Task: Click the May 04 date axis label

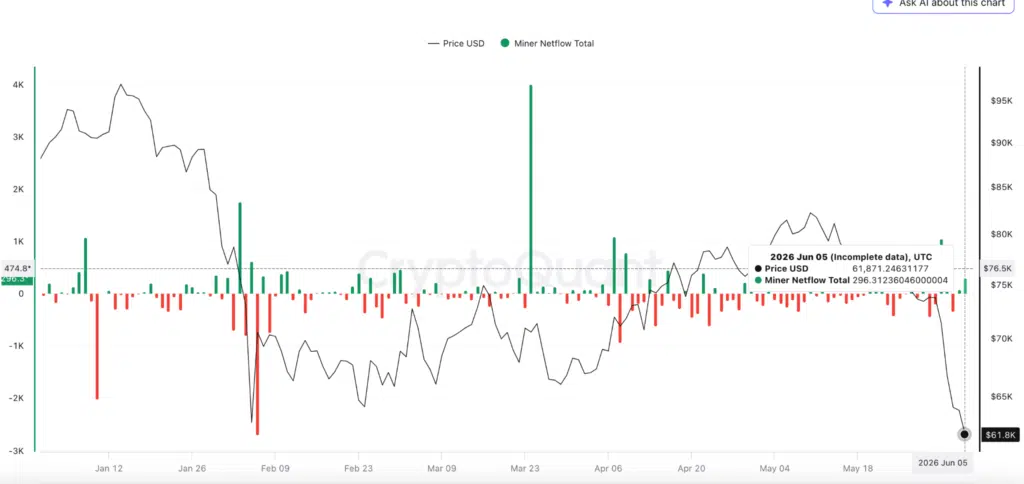Action: [x=775, y=468]
